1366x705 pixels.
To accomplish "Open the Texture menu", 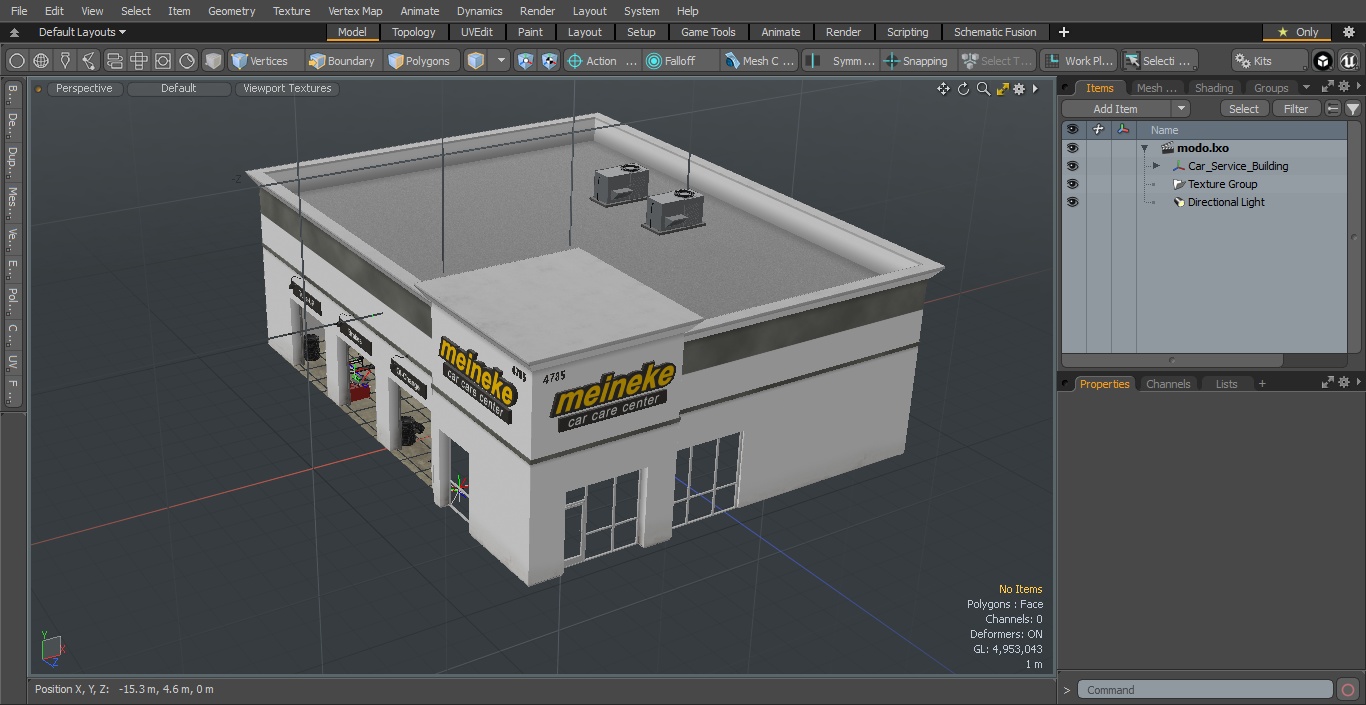I will (291, 11).
